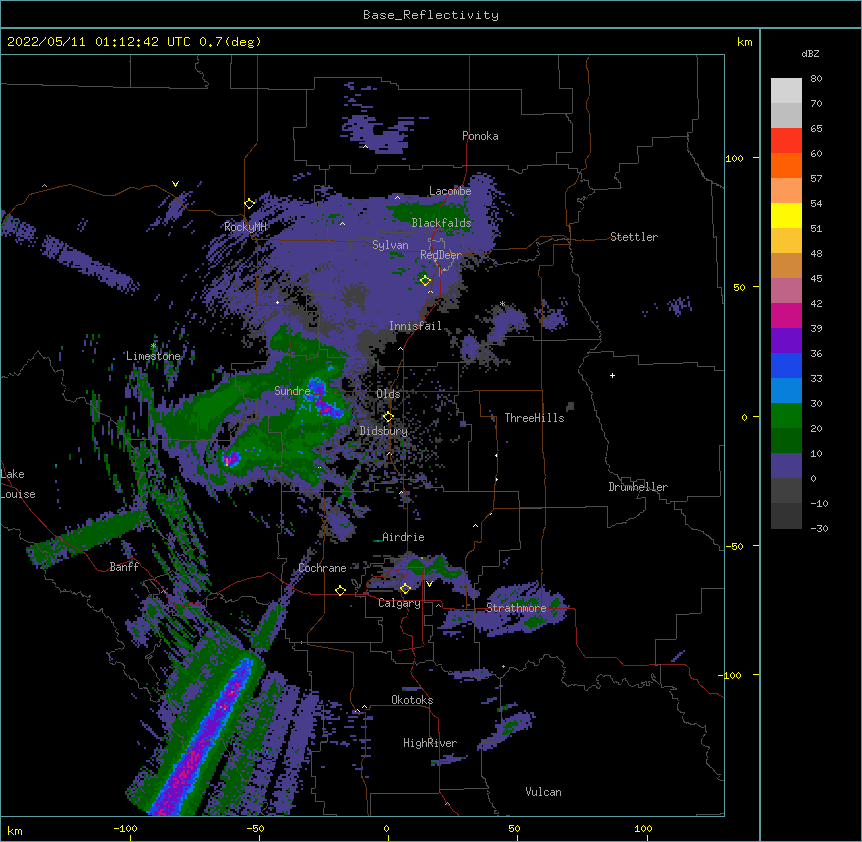Click the Didsbury label

point(384,431)
